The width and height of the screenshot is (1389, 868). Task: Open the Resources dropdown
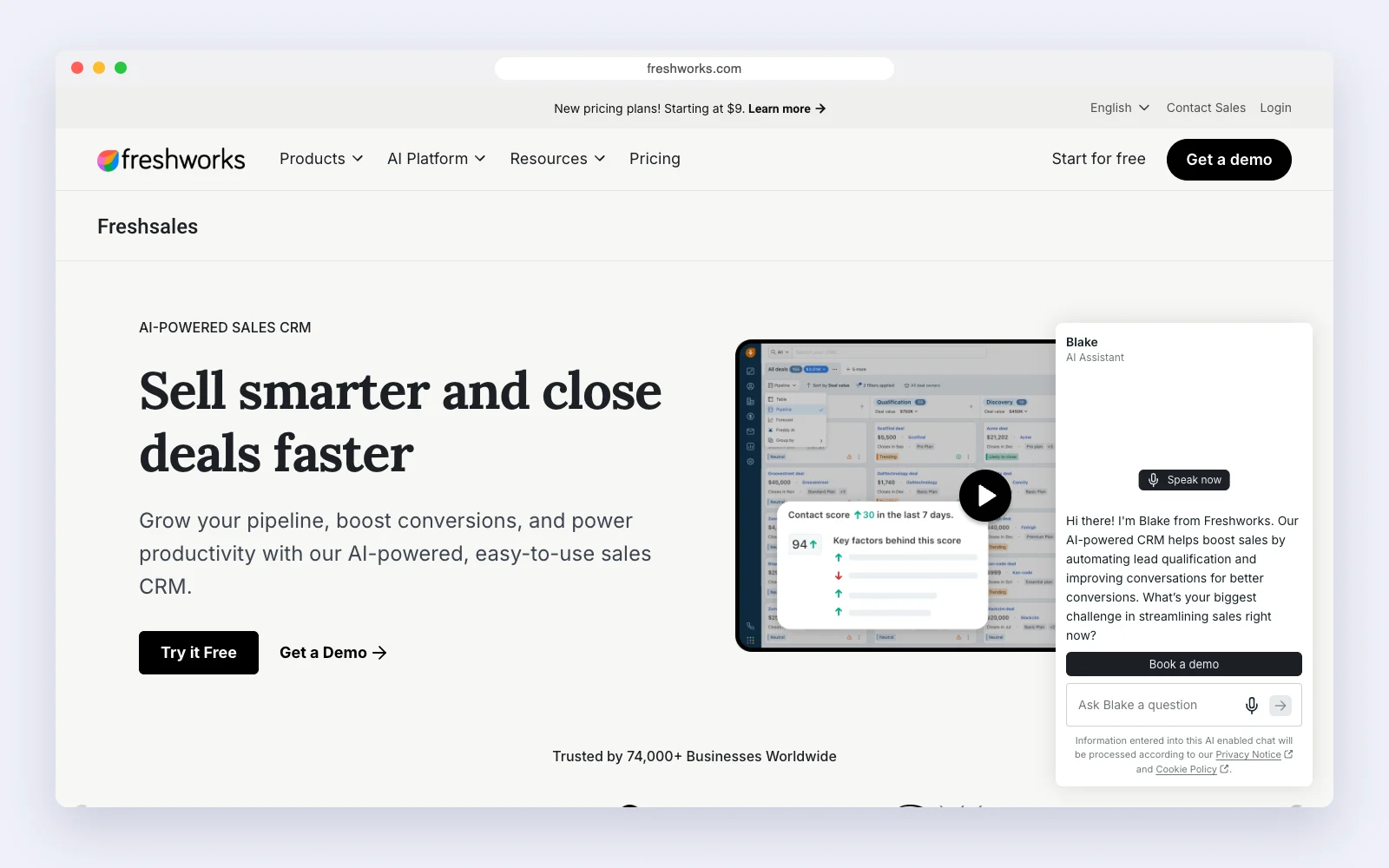(x=557, y=159)
